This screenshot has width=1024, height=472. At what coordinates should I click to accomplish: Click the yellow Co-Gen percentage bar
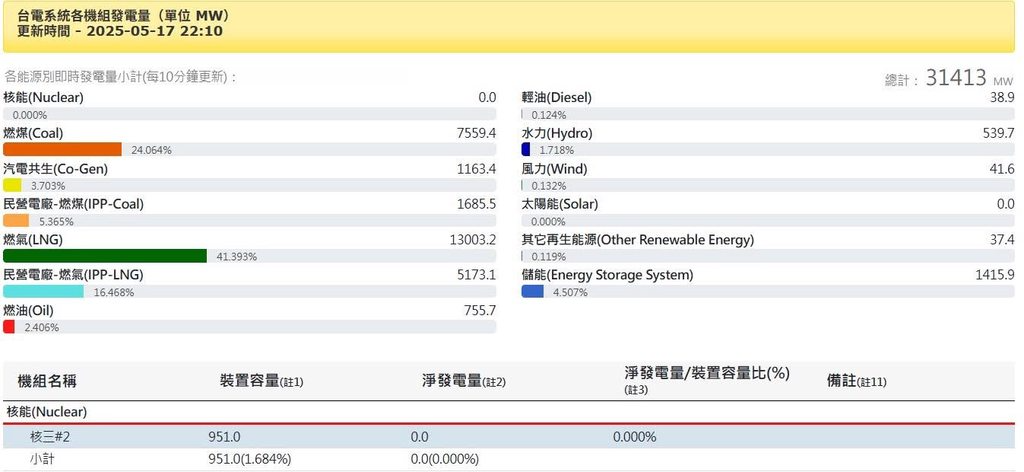pyautogui.click(x=12, y=185)
